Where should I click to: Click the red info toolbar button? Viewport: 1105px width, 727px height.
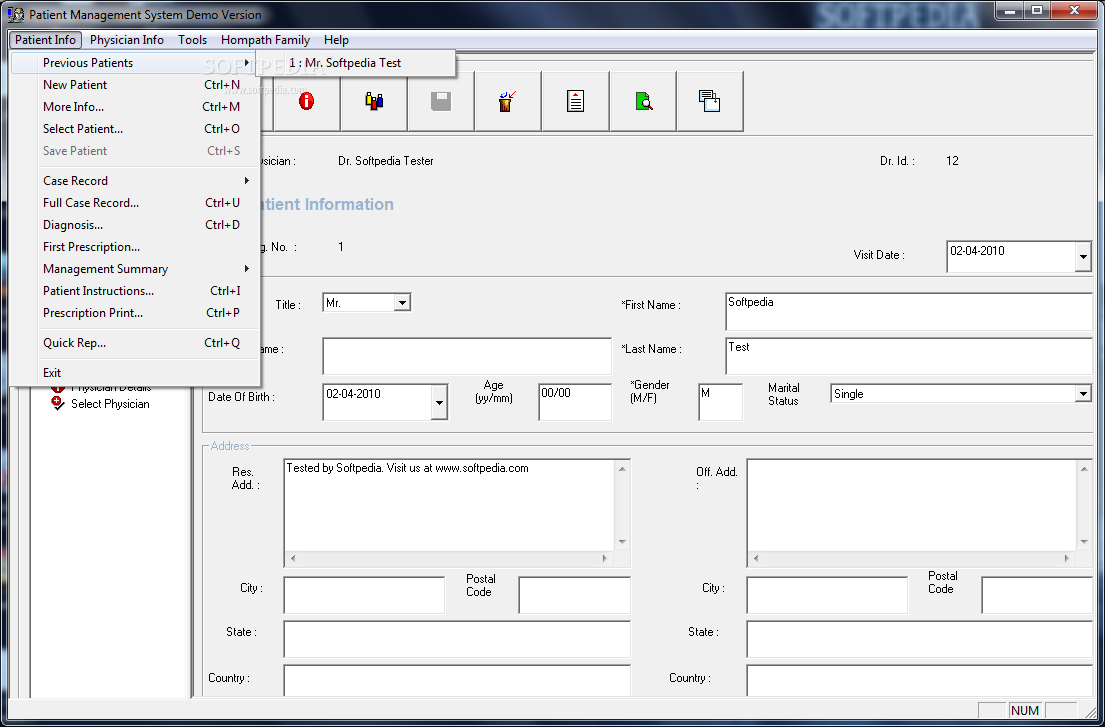point(307,101)
